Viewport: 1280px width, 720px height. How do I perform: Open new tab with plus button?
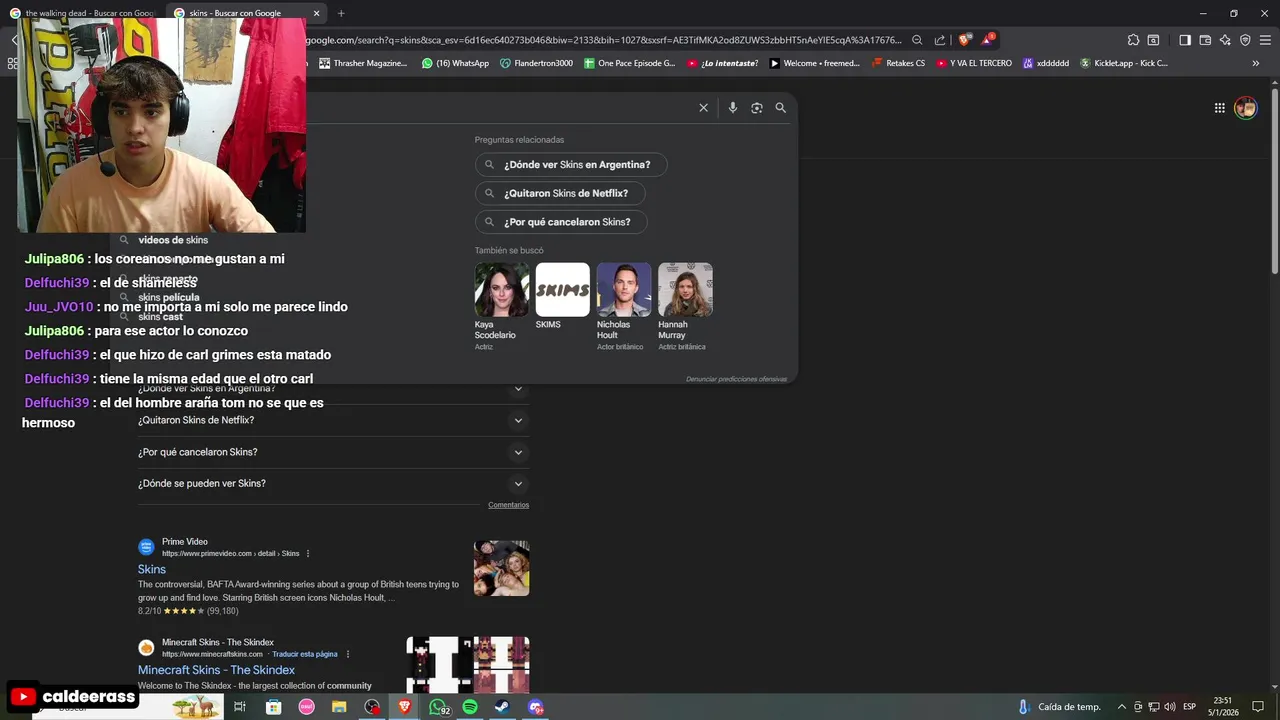pyautogui.click(x=341, y=13)
